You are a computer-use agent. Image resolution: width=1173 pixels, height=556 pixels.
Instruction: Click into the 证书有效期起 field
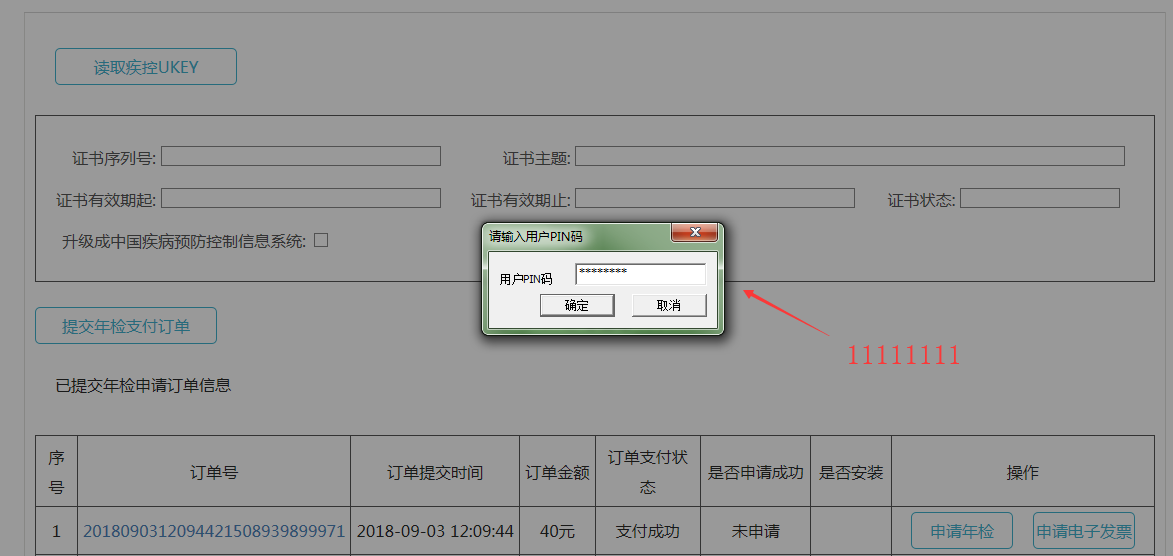pos(300,198)
